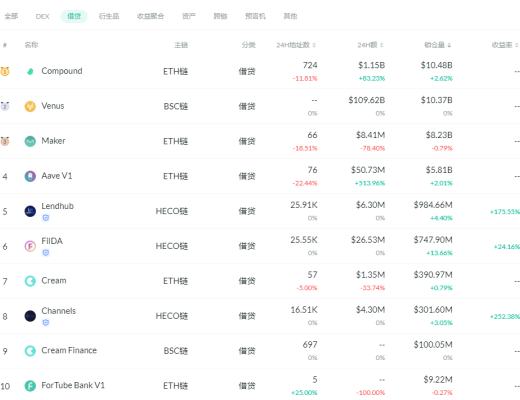Click Lendhub's 25.91K address count
520x400 pixels.
coord(304,205)
